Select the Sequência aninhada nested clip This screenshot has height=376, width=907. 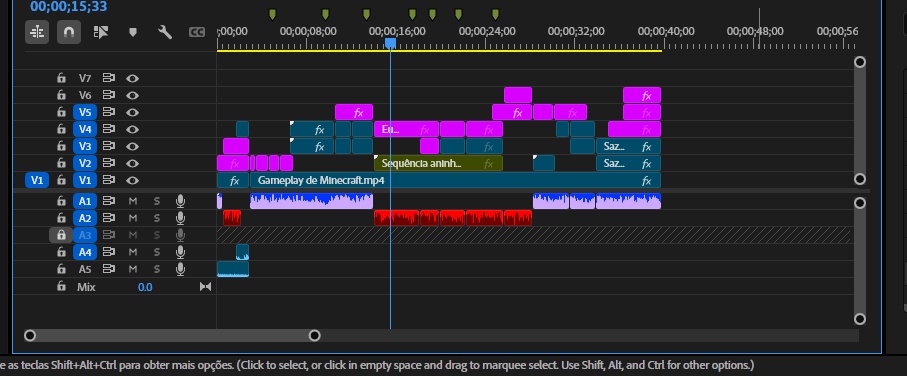(438, 164)
